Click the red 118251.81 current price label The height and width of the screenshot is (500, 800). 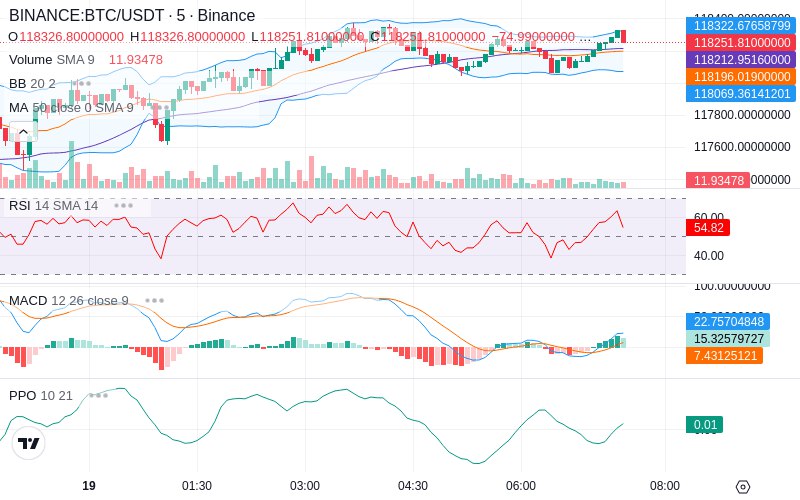(x=741, y=42)
